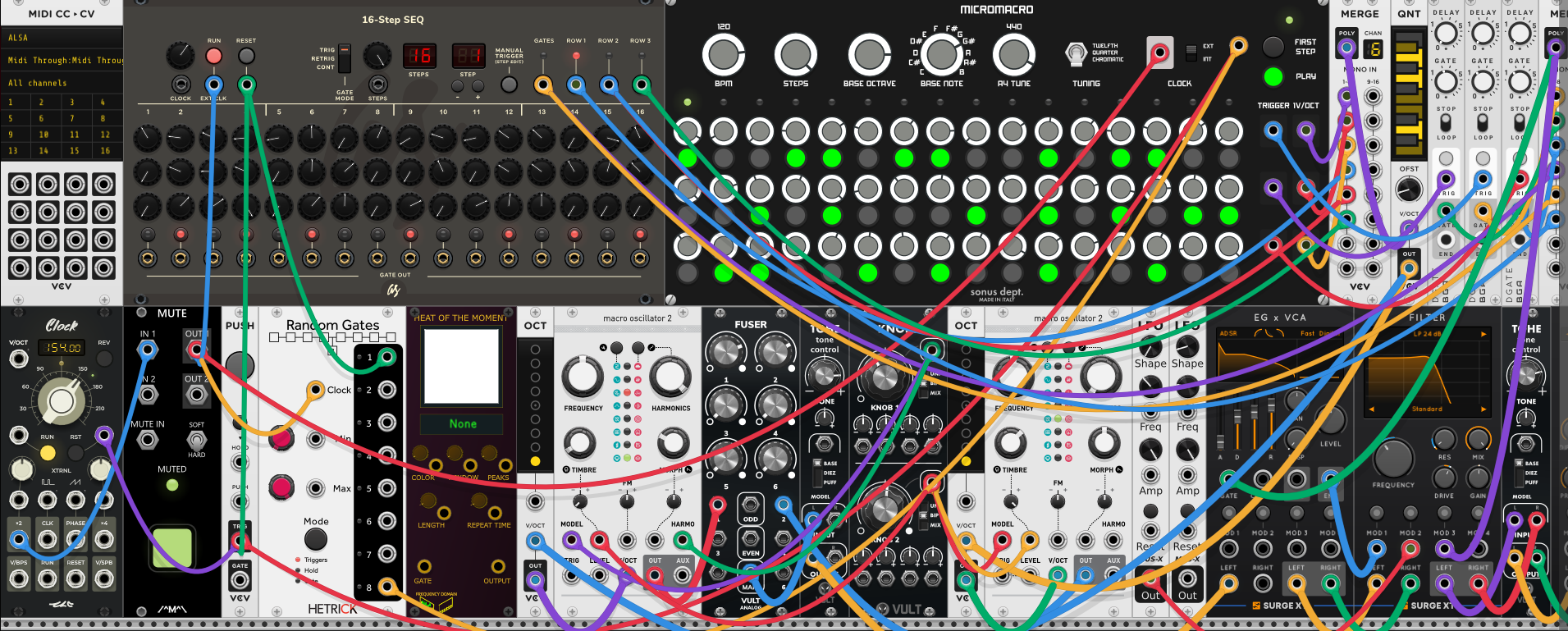Click the BASE NOTE knob on Micromacro
The width and height of the screenshot is (1568, 631).
point(941,55)
